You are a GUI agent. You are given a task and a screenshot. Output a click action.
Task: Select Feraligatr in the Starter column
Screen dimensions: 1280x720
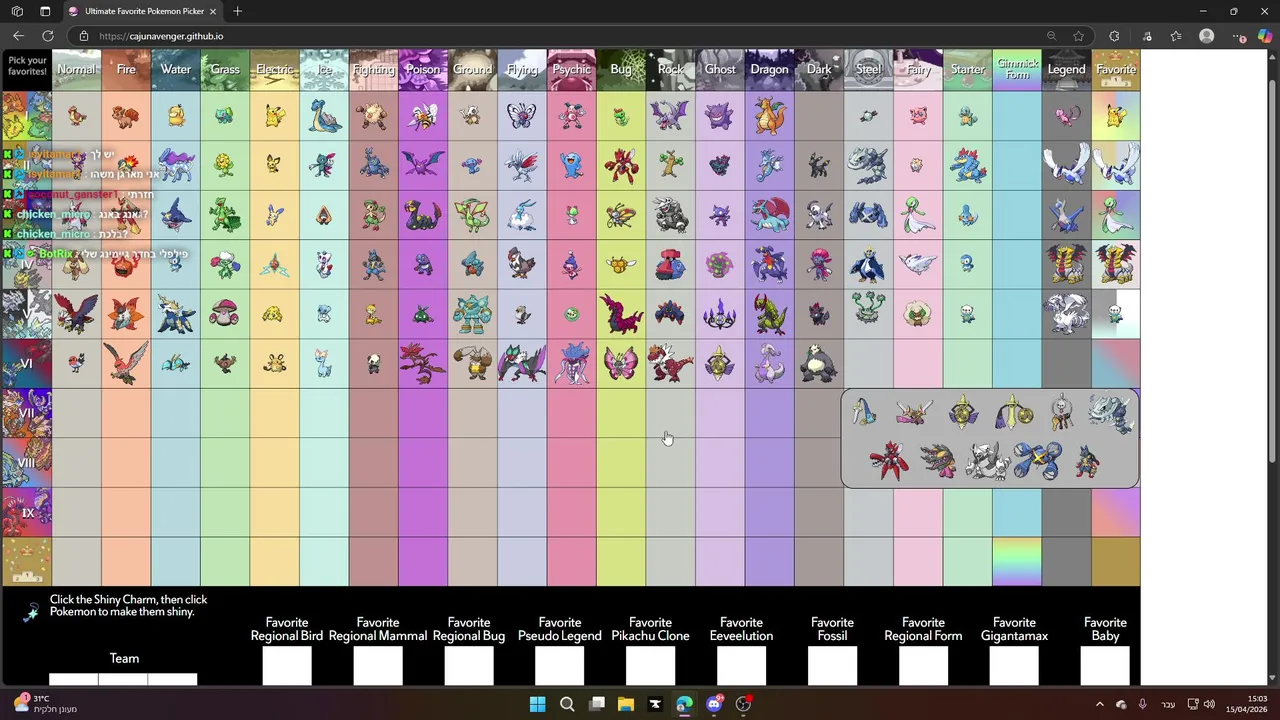[967, 165]
